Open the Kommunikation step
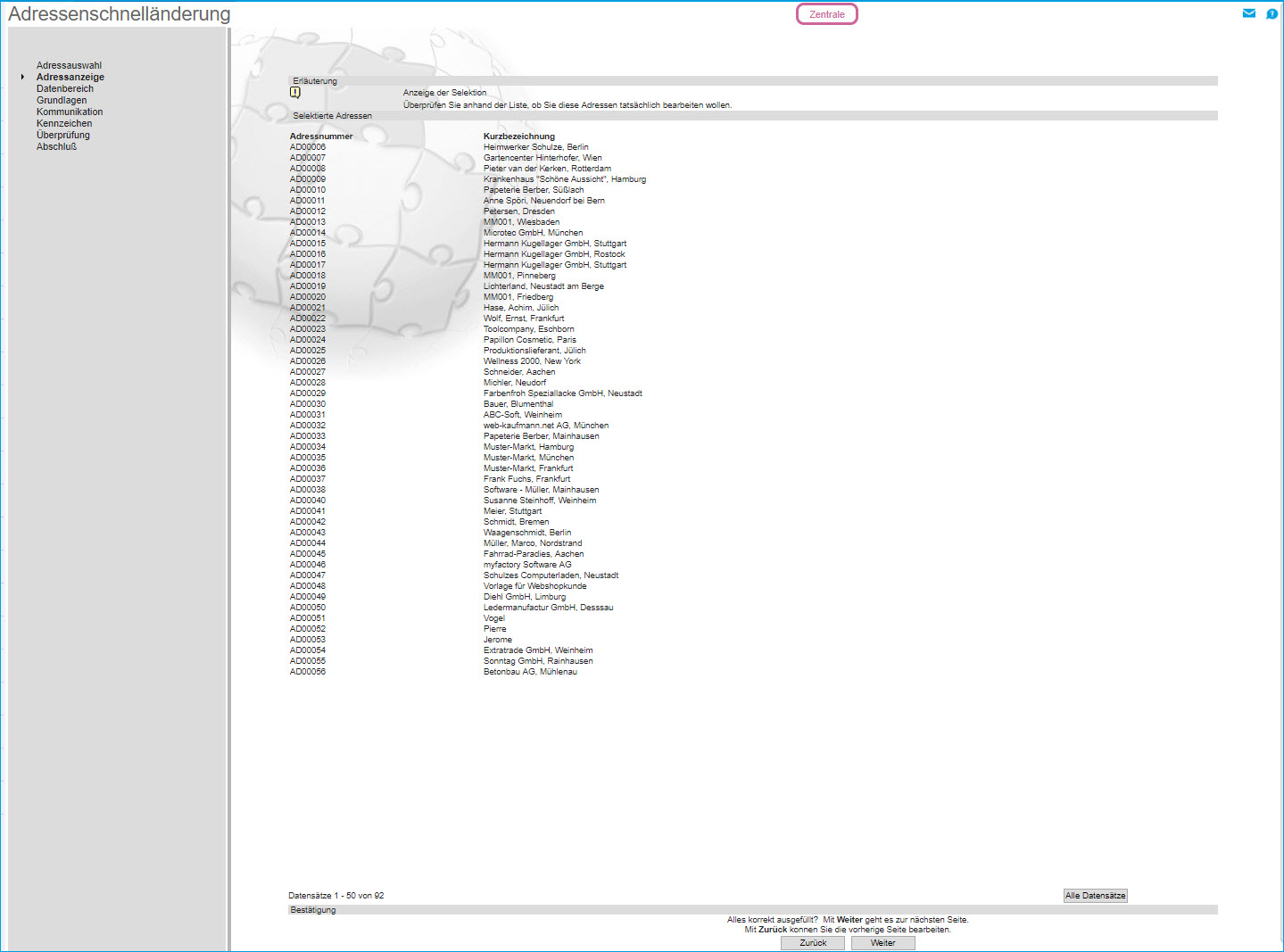This screenshot has width=1284, height=952. tap(70, 112)
